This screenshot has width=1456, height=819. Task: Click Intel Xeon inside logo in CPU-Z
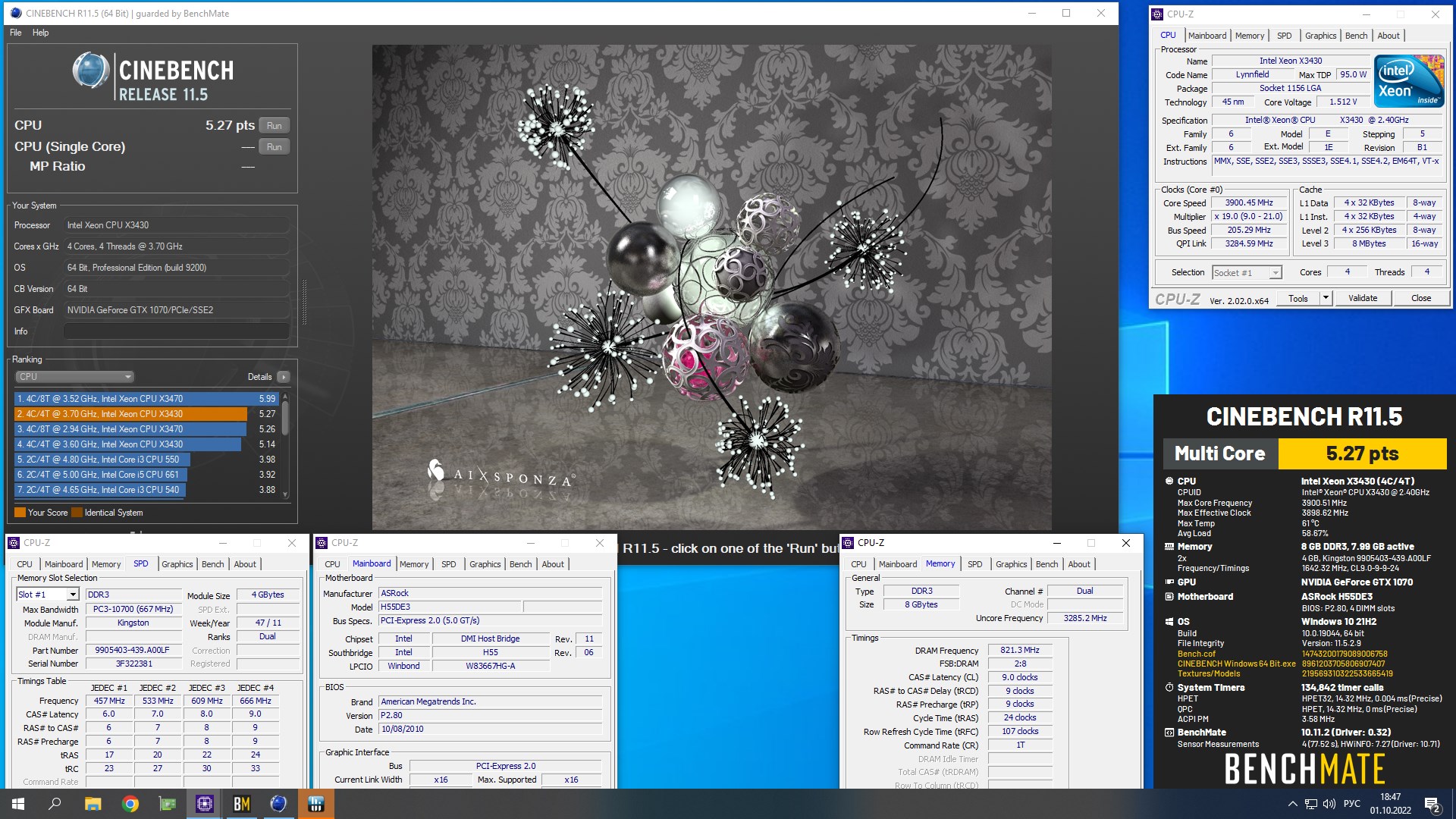click(x=1409, y=81)
